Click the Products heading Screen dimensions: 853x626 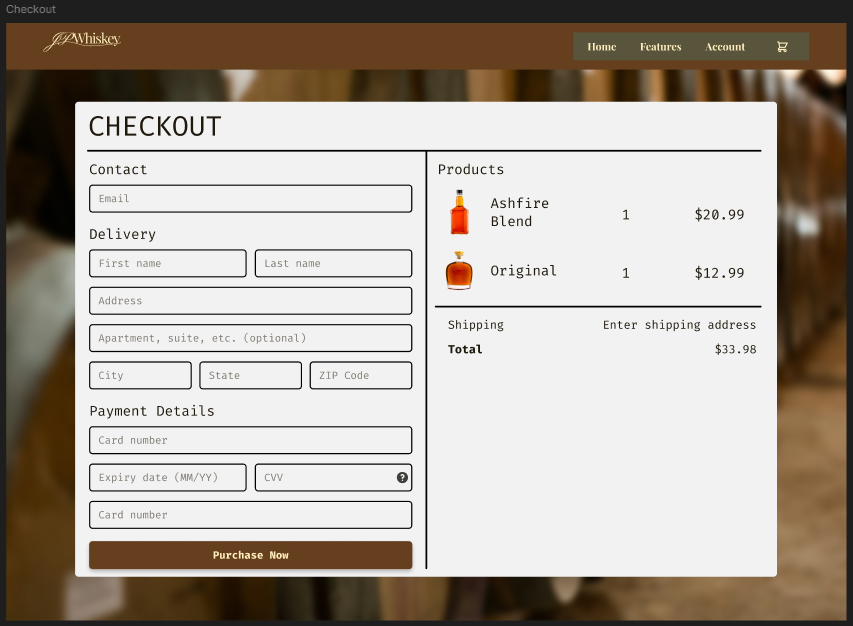471,170
